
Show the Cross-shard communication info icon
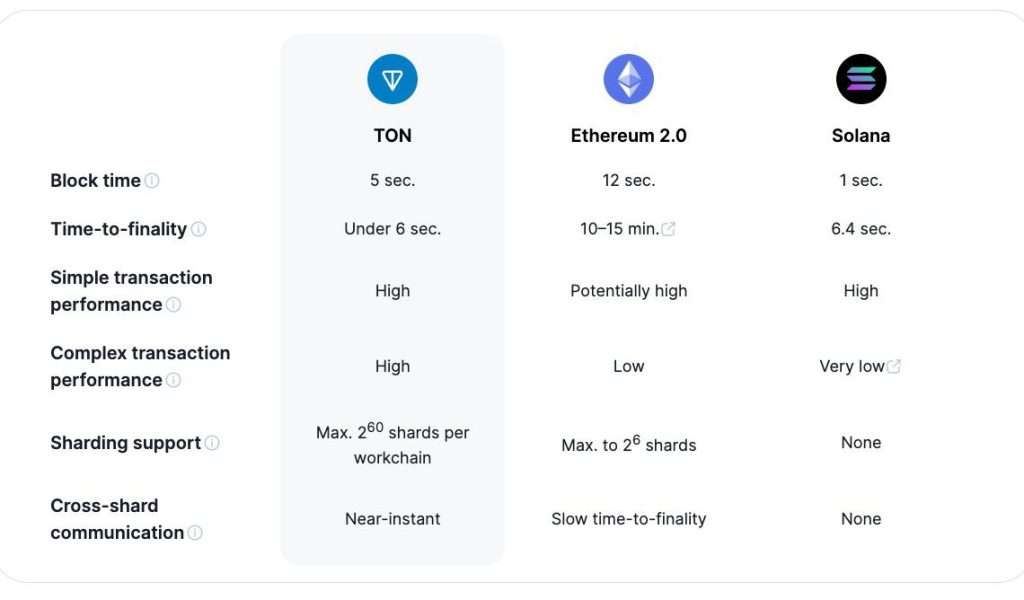point(194,533)
